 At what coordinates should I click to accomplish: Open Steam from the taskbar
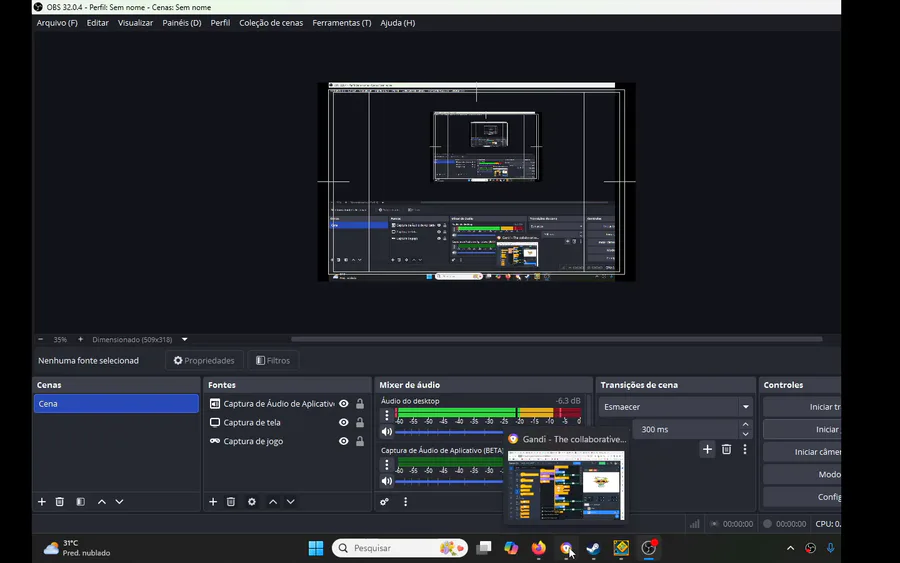click(x=593, y=548)
